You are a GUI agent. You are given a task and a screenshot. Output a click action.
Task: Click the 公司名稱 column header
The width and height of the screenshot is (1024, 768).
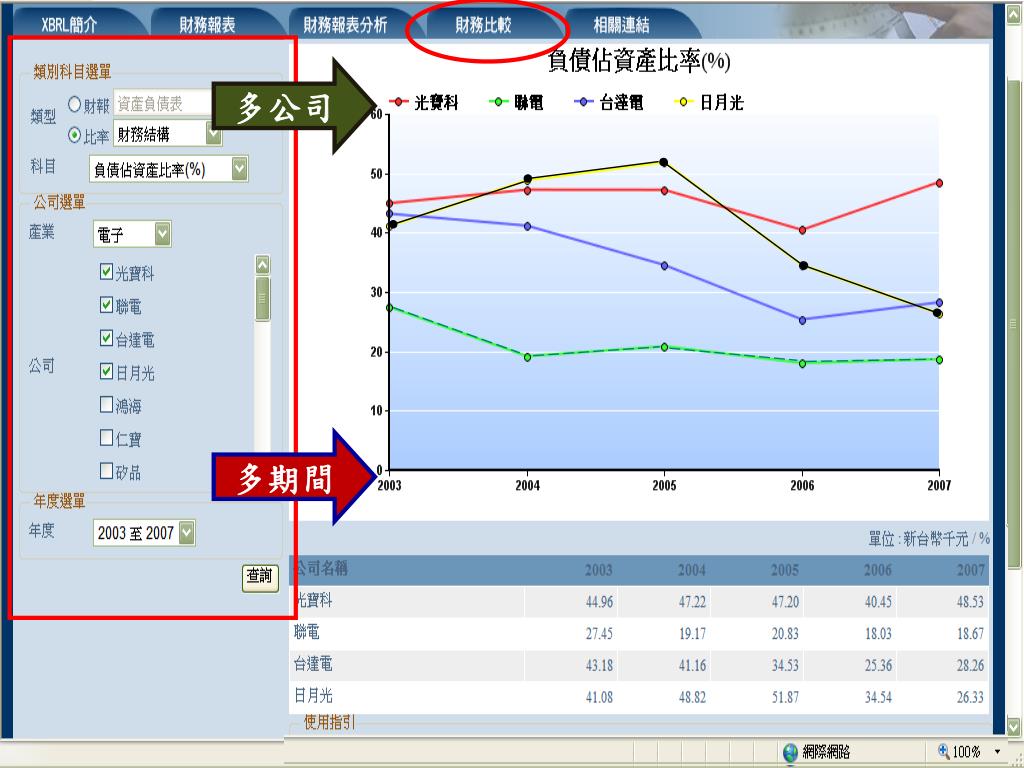(321, 568)
